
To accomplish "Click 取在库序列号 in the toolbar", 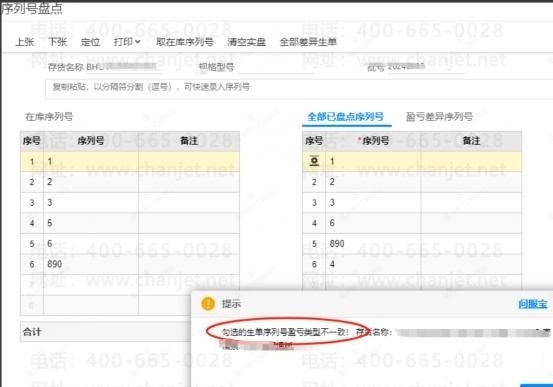I will coord(185,42).
